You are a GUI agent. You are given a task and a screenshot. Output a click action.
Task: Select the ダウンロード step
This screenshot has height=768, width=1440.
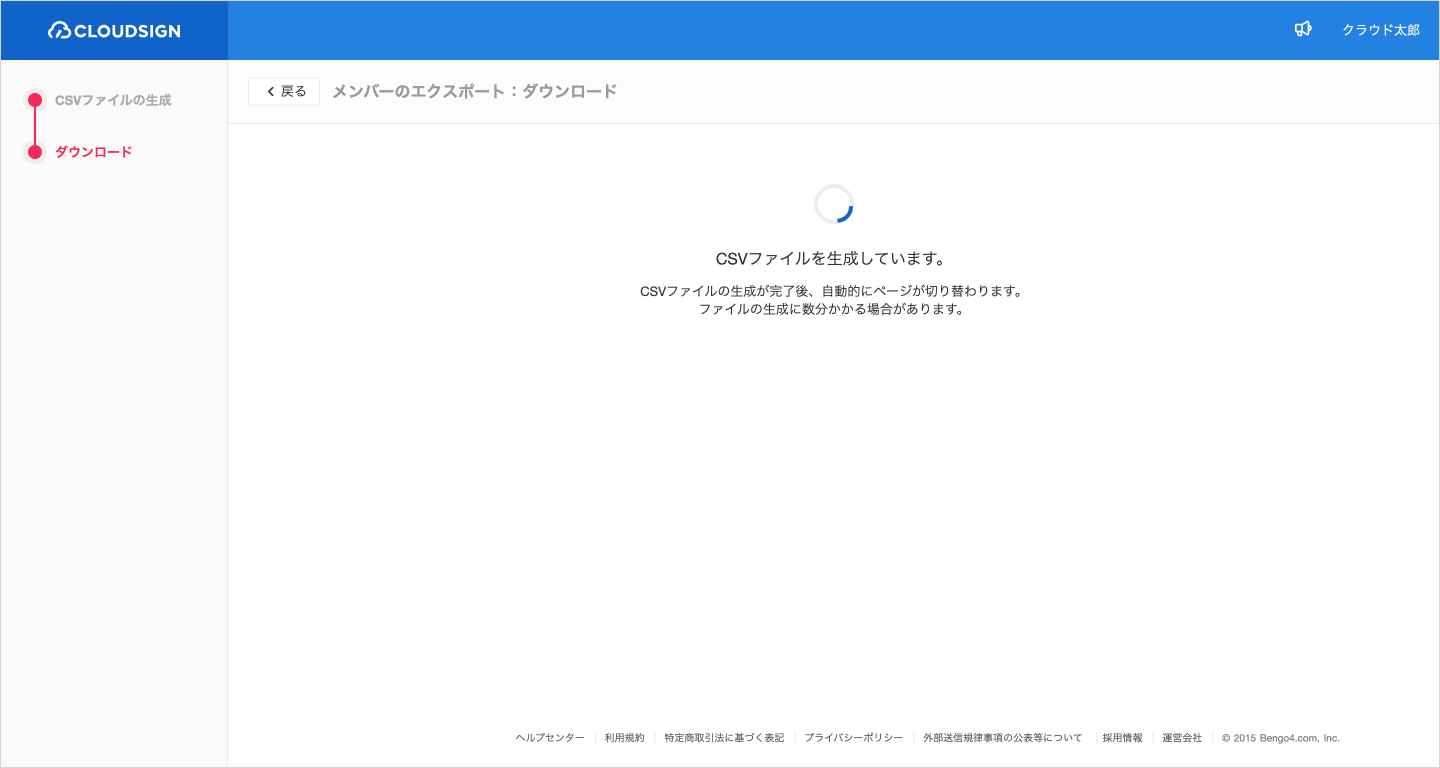click(x=93, y=152)
